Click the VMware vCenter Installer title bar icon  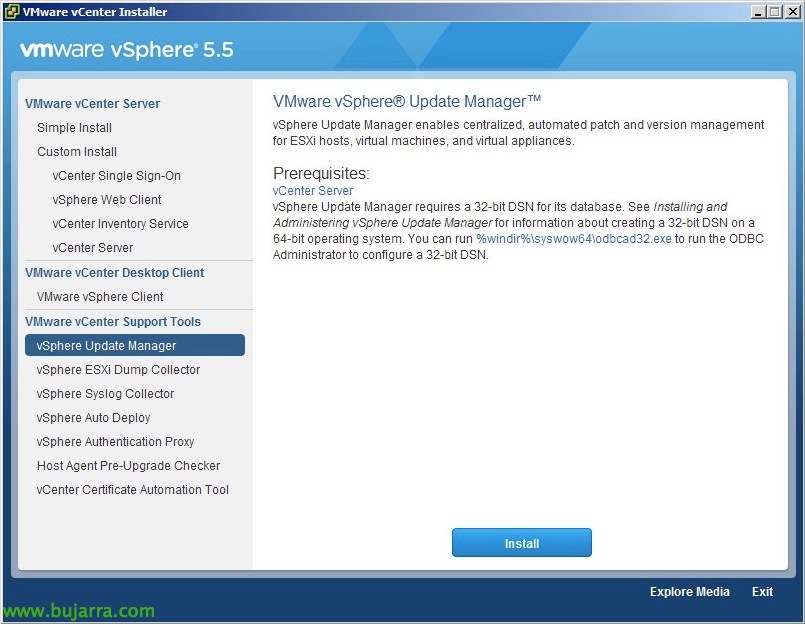point(11,11)
